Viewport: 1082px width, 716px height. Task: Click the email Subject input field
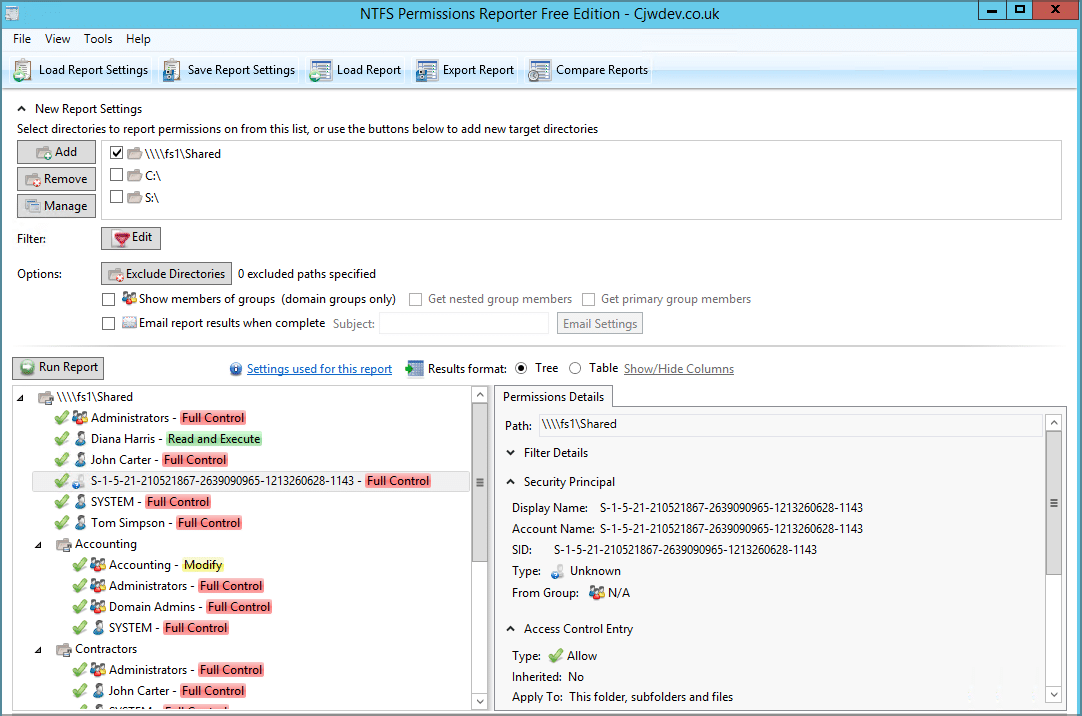tap(464, 324)
